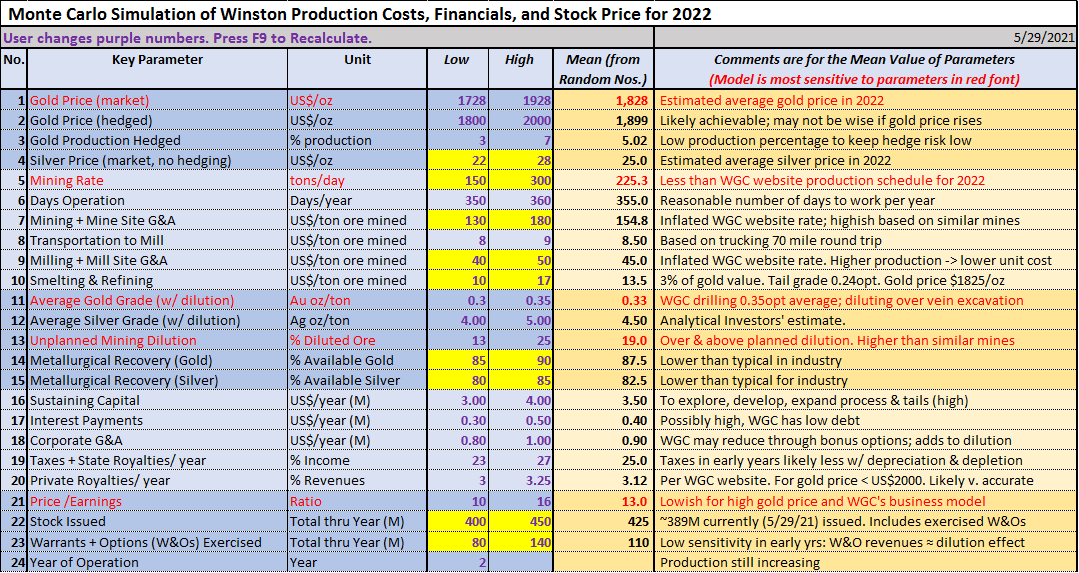The image size is (1079, 573).
Task: Select the date cell 5/29/2021
Action: (x=866, y=37)
